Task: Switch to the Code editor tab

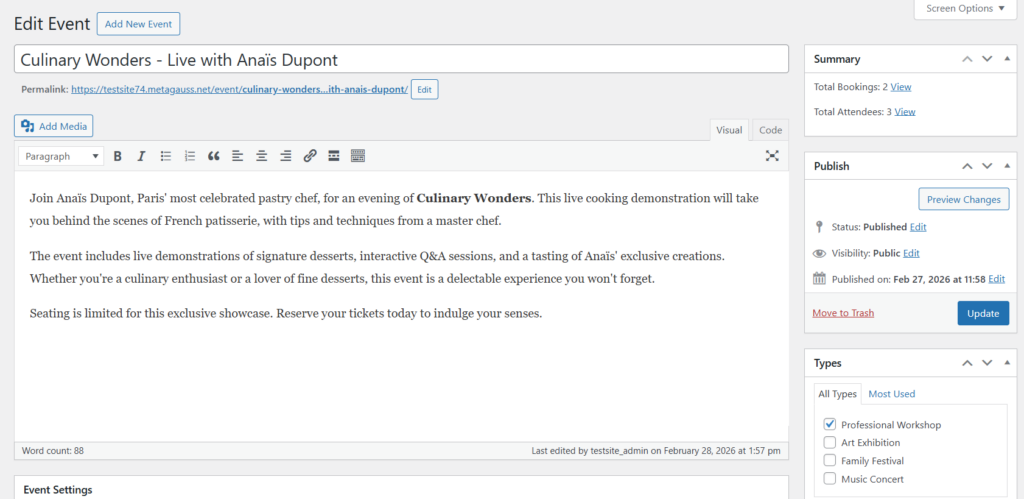Action: tap(770, 130)
